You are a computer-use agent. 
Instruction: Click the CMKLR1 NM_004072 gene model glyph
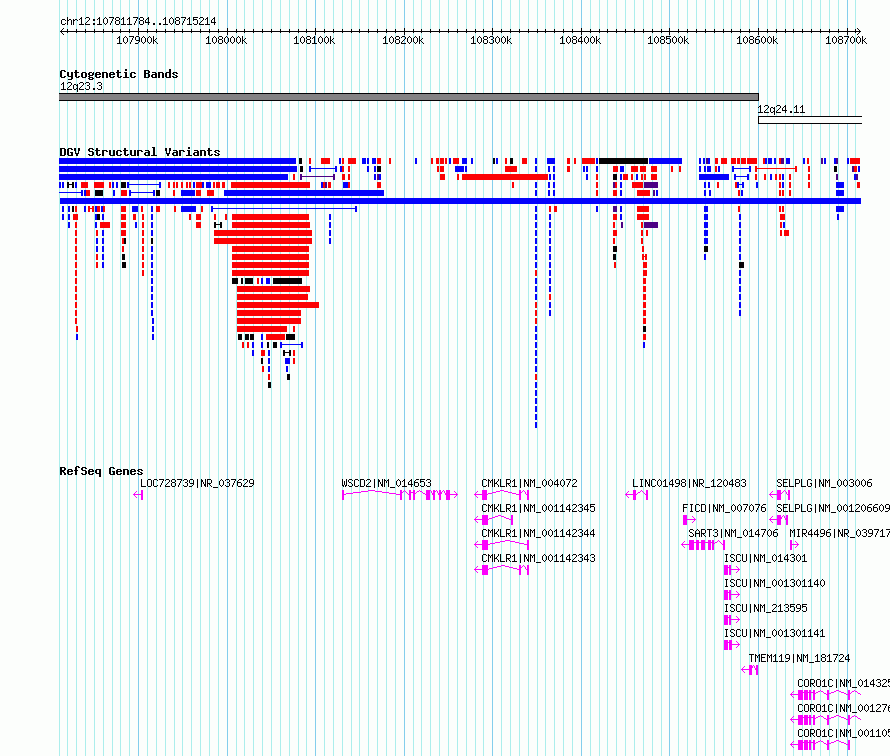pyautogui.click(x=502, y=495)
